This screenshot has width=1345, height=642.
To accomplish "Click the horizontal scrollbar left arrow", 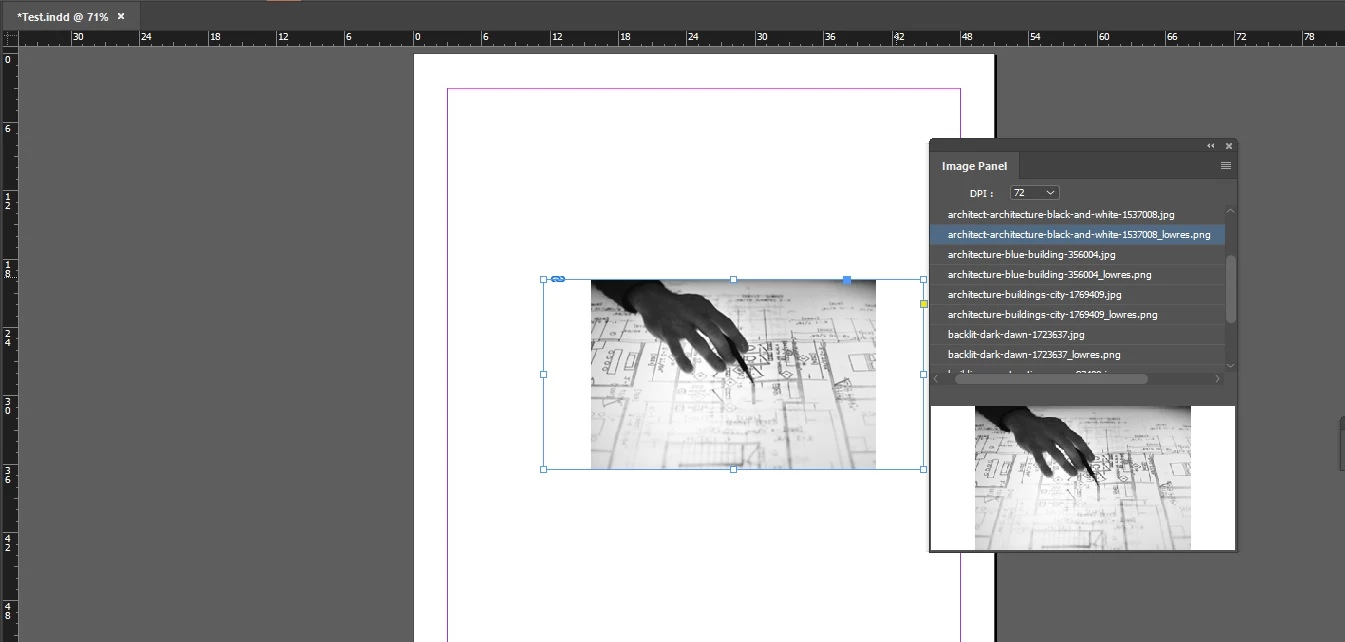I will coord(936,379).
